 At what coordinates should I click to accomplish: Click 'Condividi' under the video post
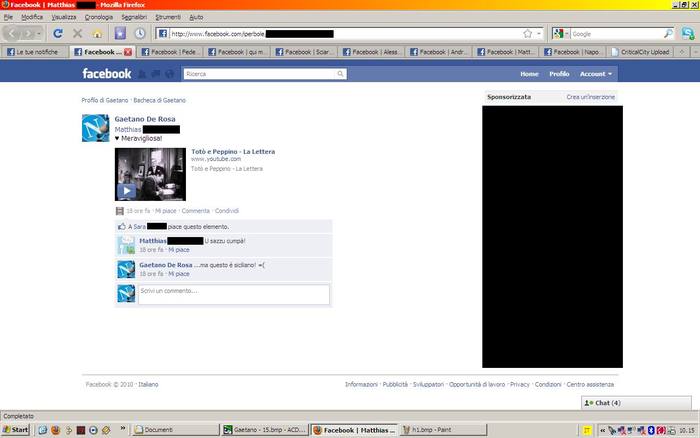(227, 211)
